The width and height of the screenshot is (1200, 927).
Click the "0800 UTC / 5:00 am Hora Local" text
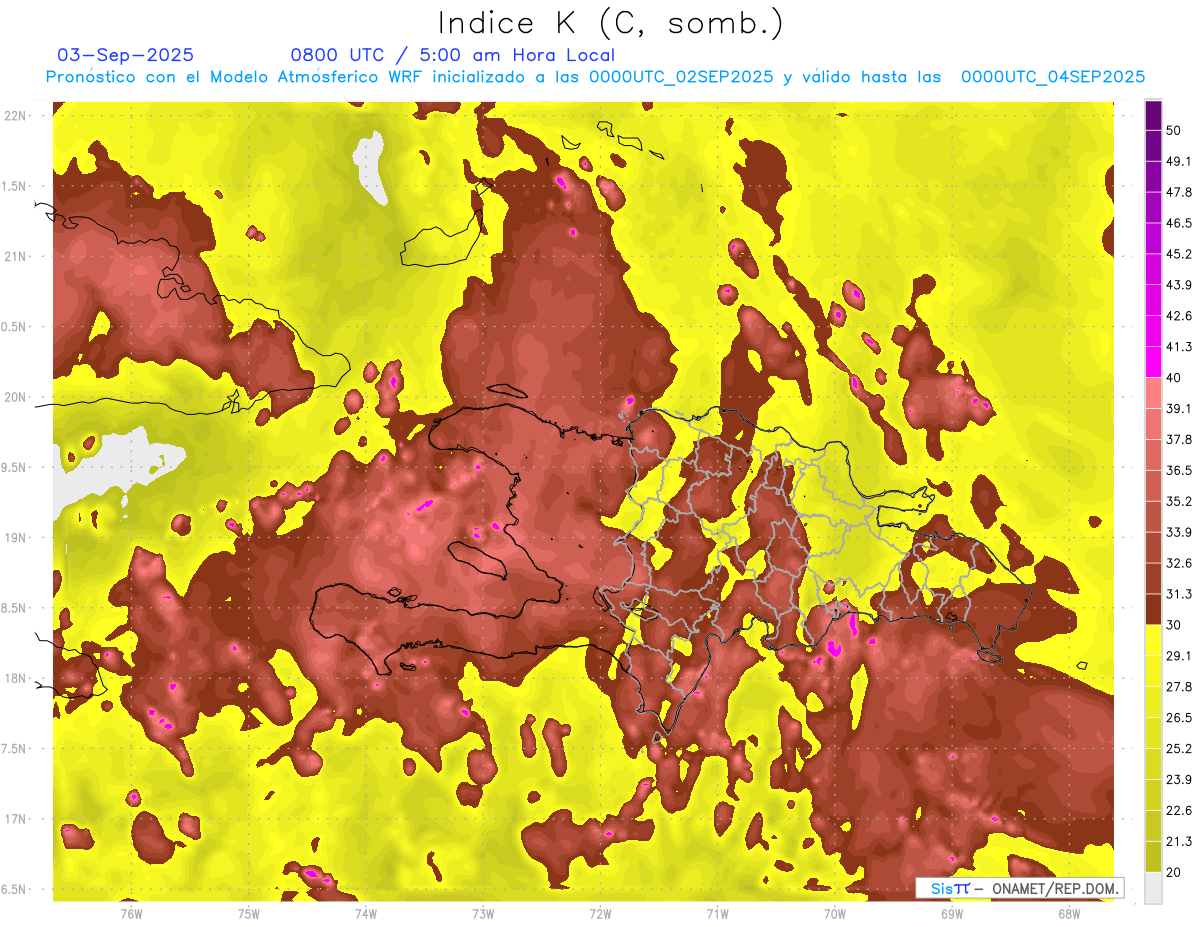[x=453, y=55]
